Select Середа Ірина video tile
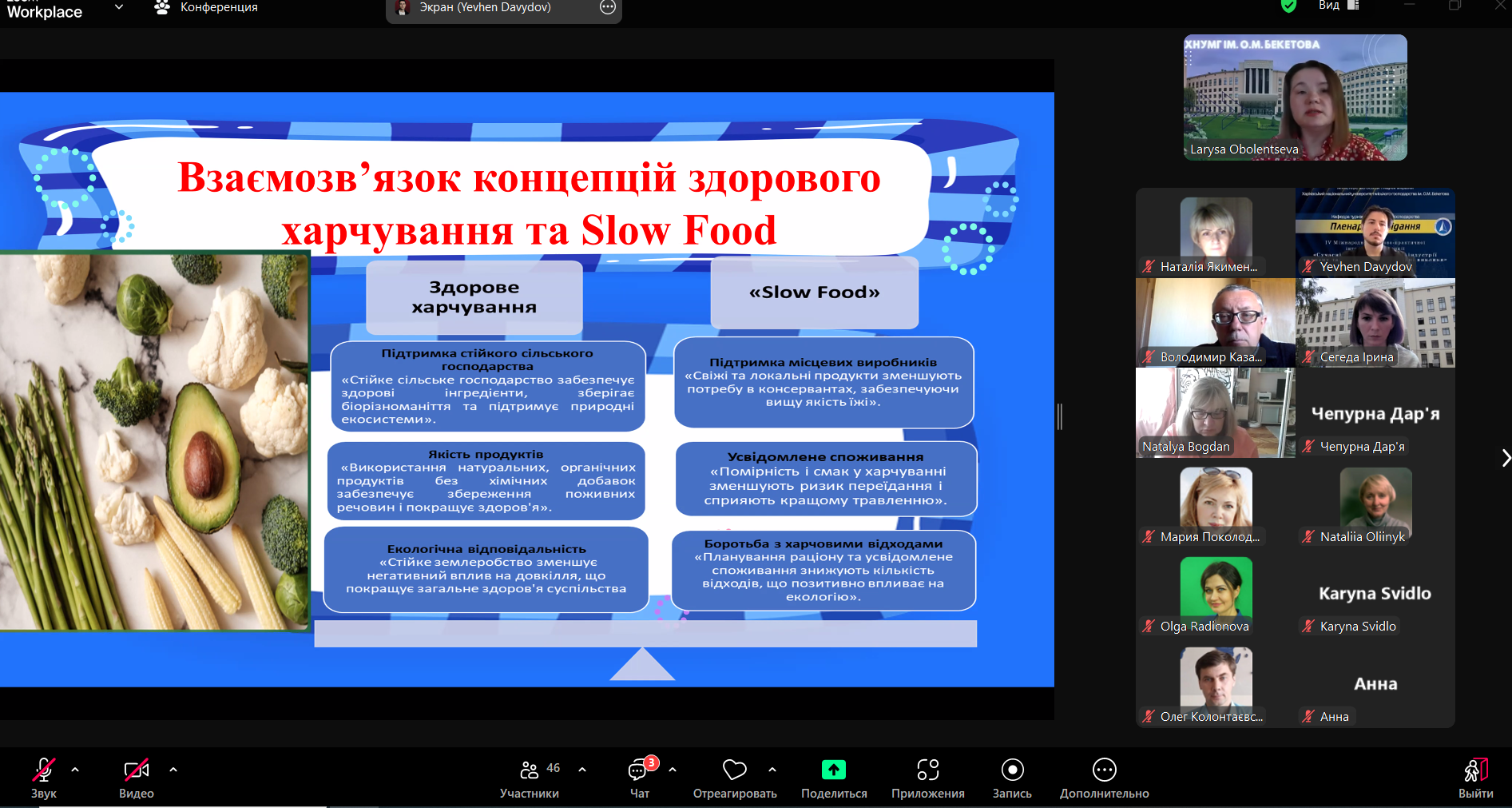This screenshot has height=808, width=1512. click(1375, 323)
